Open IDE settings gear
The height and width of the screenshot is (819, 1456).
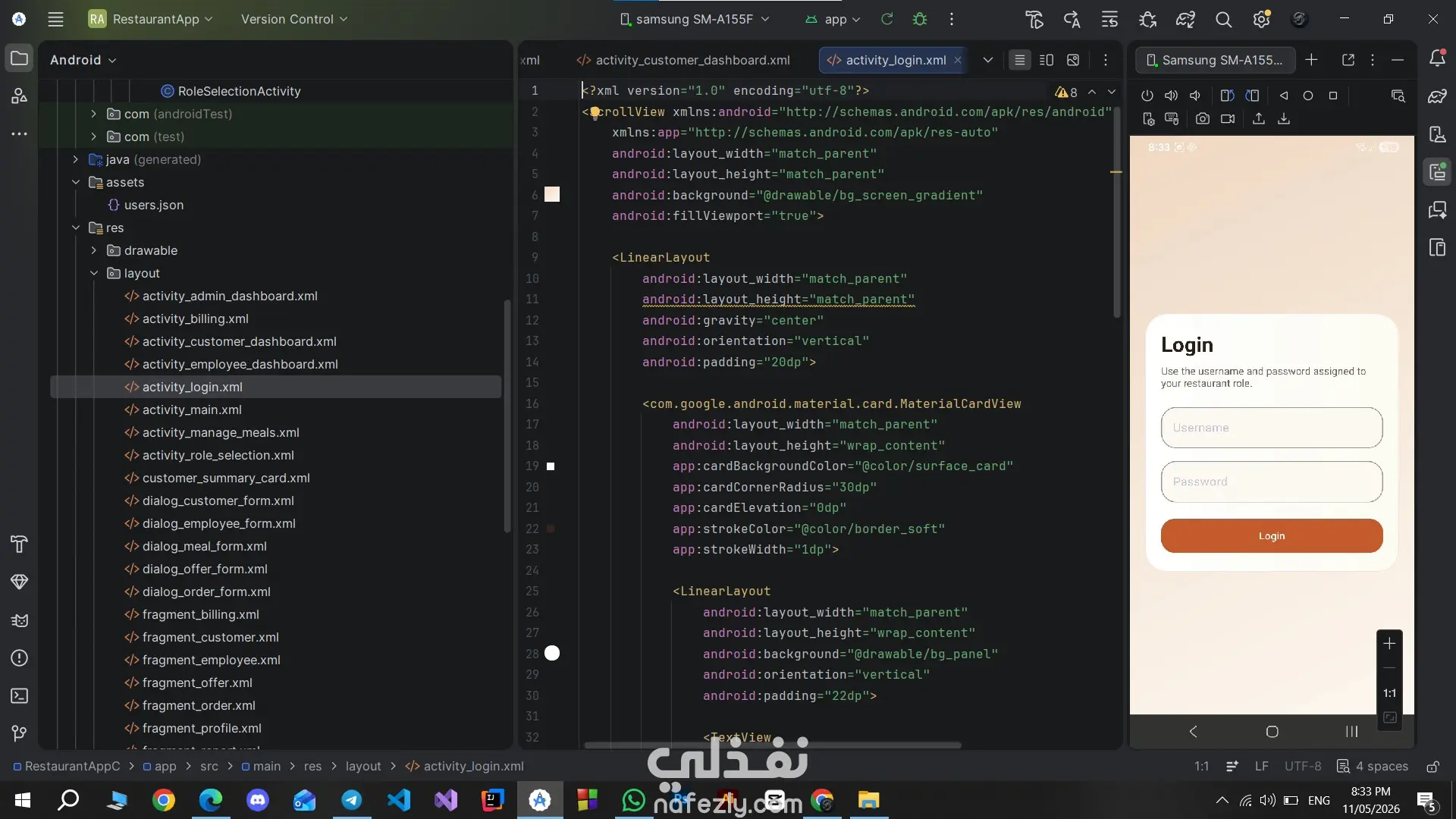click(x=1261, y=19)
